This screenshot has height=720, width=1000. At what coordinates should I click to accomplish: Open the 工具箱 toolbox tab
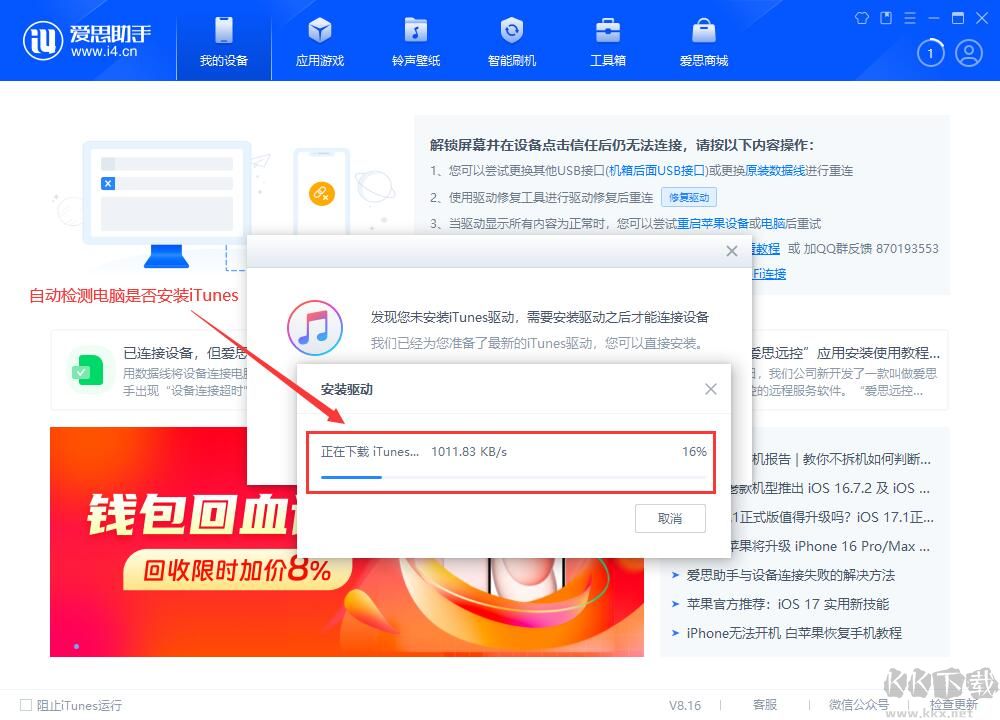608,41
